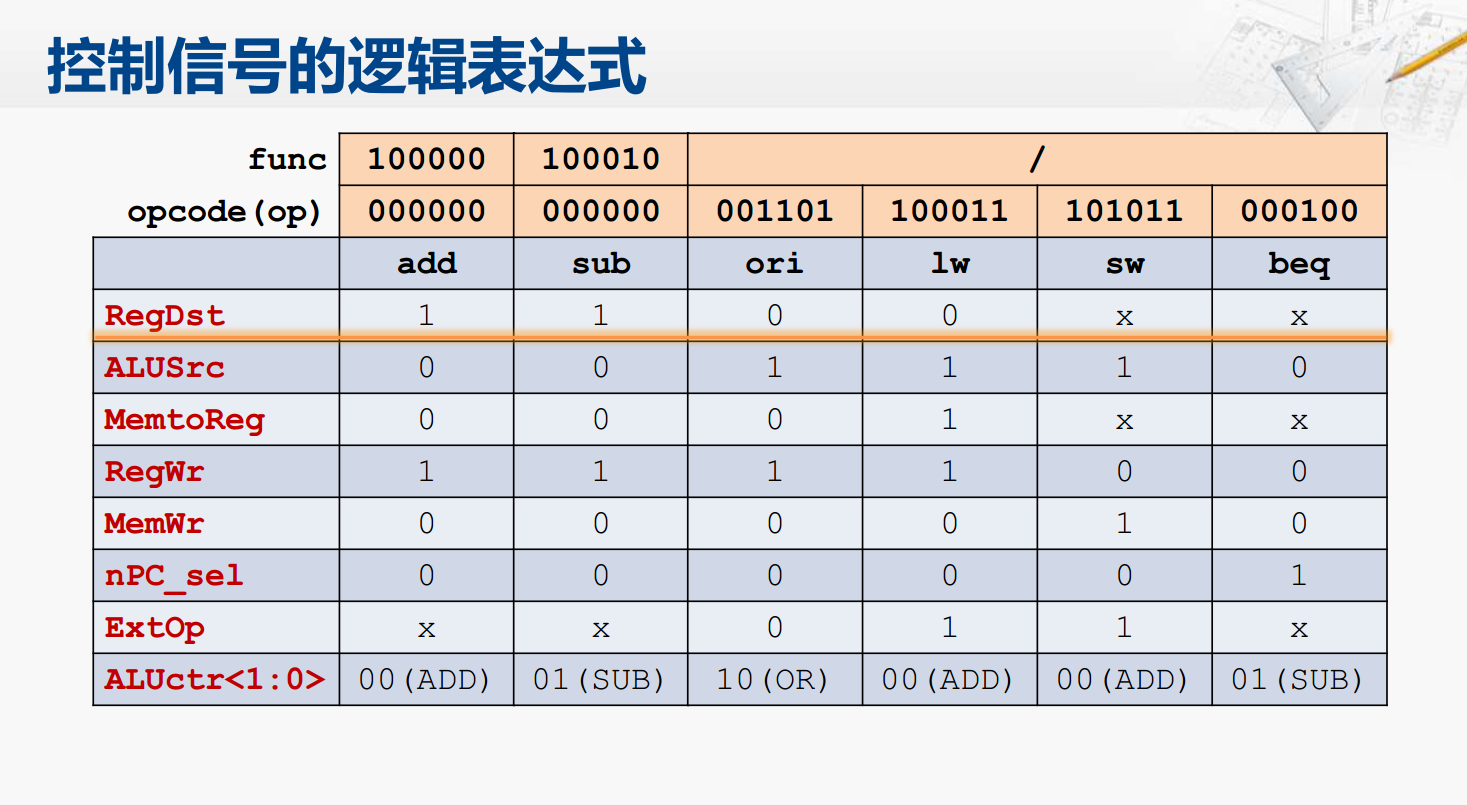Click ALUctr cell 01(SUB) under beq

point(1299,680)
